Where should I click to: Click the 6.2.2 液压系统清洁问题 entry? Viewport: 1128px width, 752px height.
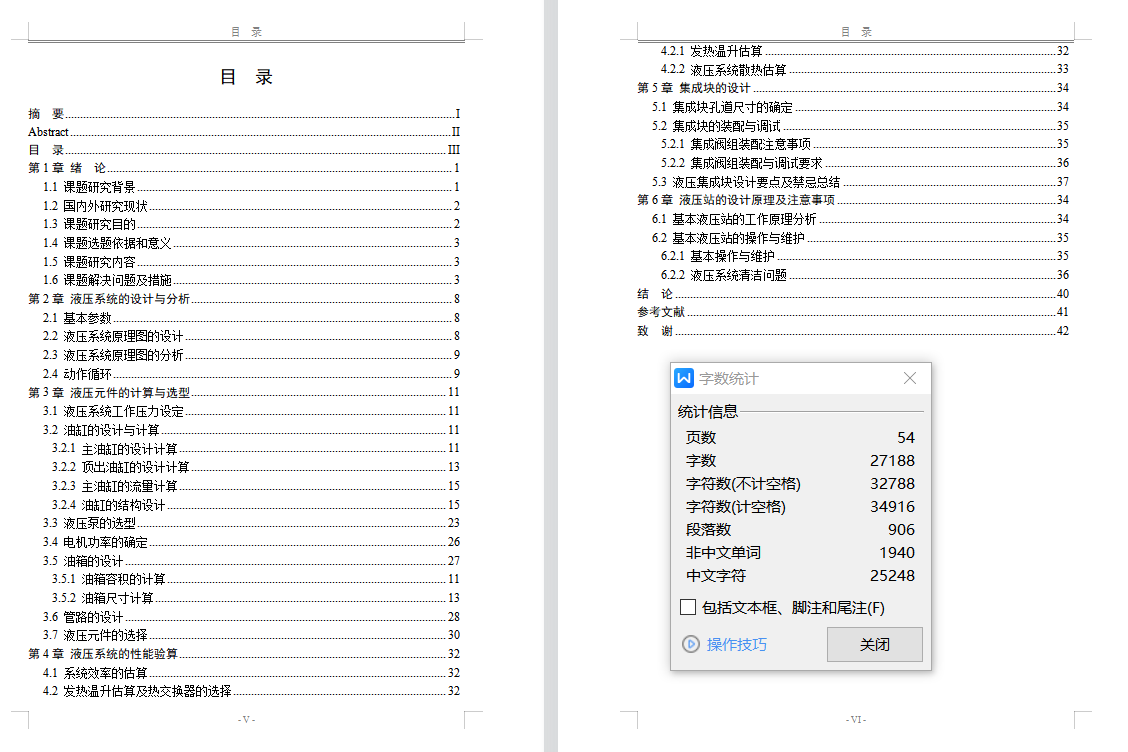pos(865,275)
